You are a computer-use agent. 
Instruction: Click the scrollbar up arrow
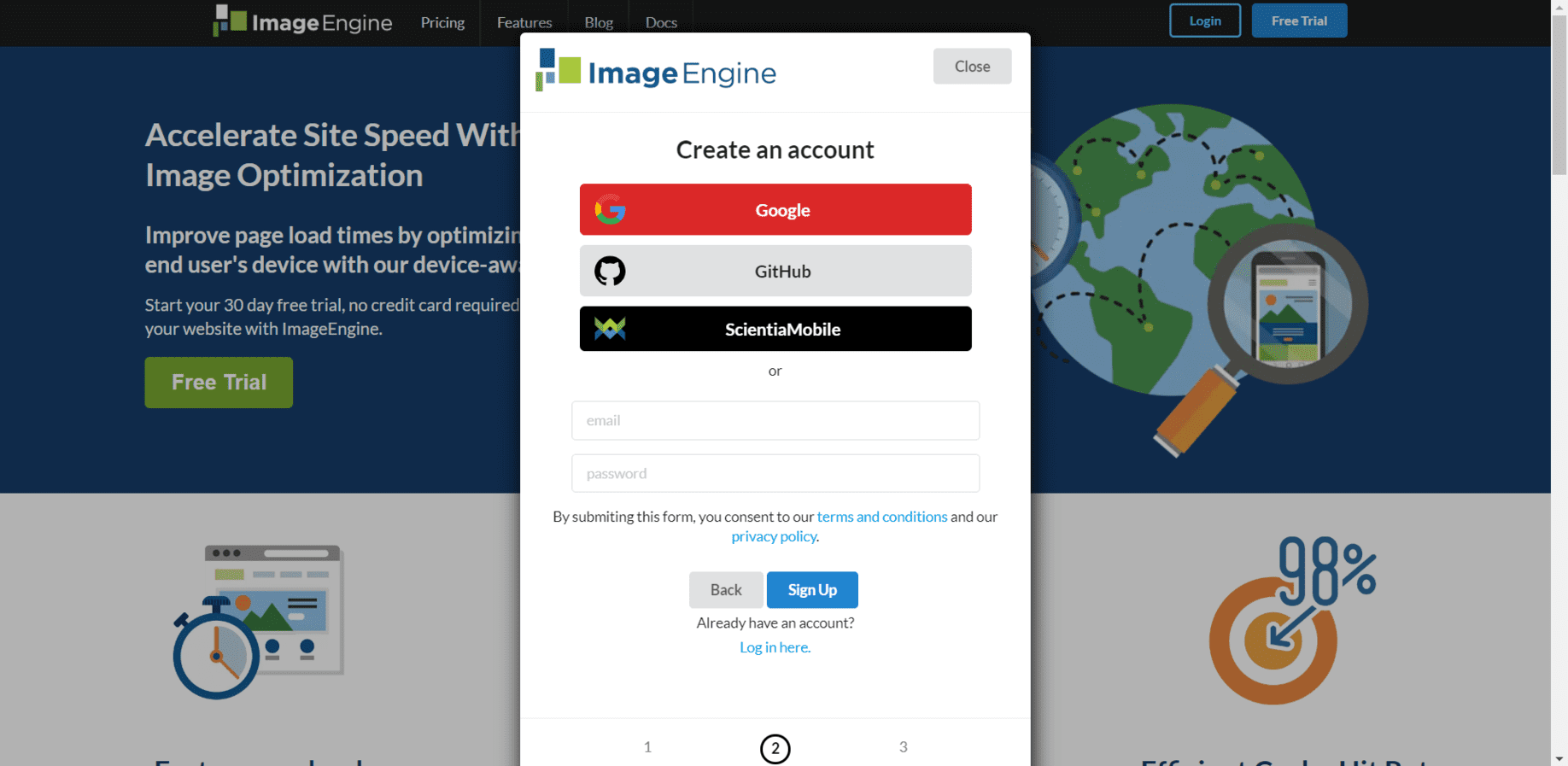(x=1559, y=6)
